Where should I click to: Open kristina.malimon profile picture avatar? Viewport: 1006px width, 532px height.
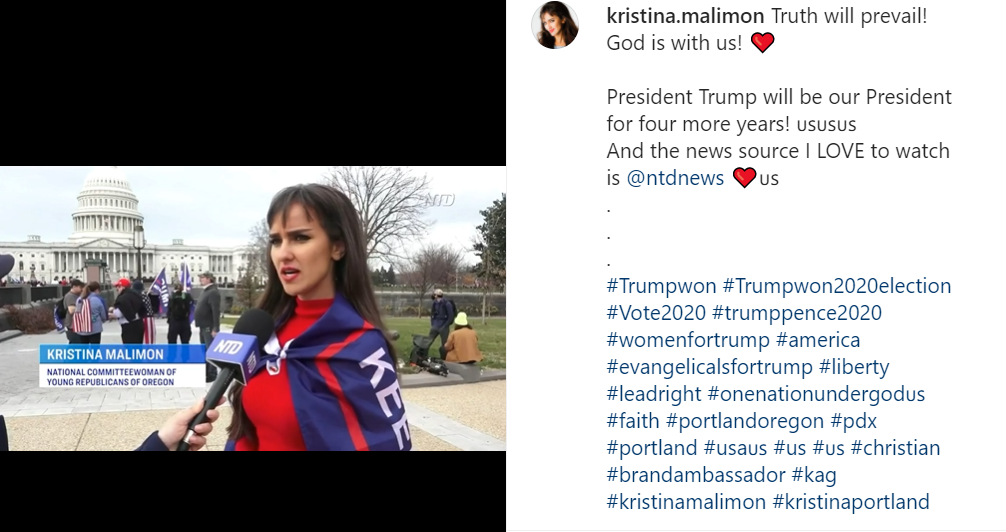[x=555, y=25]
